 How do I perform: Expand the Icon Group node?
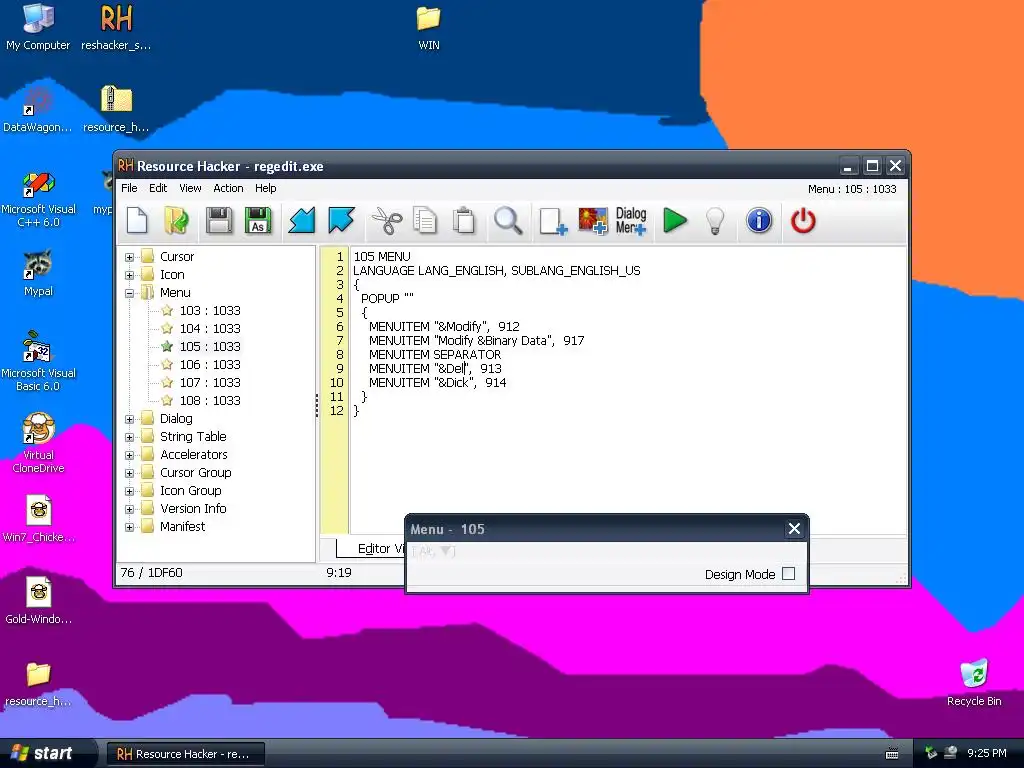129,491
